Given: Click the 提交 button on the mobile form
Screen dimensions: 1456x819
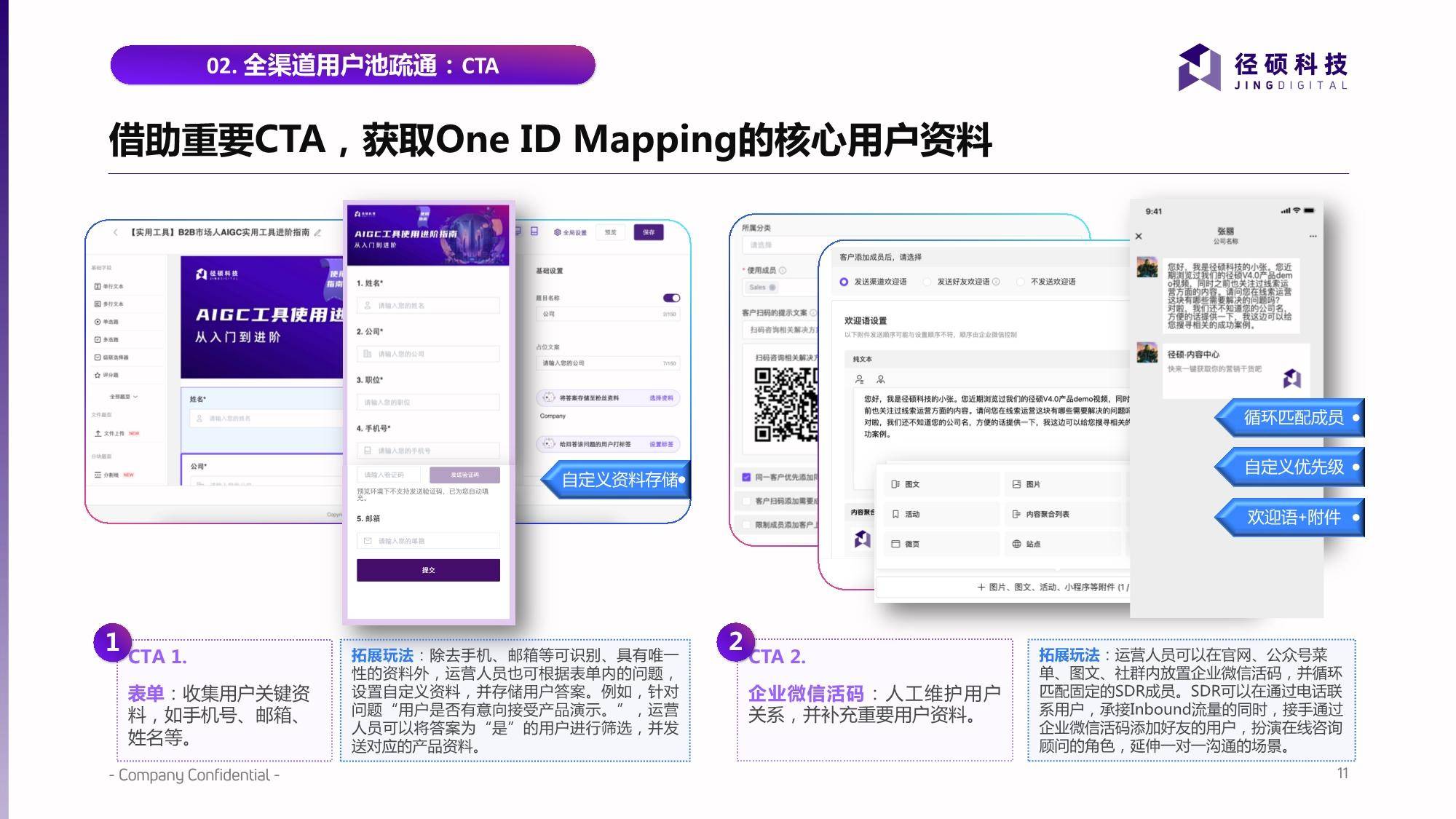Looking at the screenshot, I should click(x=428, y=570).
